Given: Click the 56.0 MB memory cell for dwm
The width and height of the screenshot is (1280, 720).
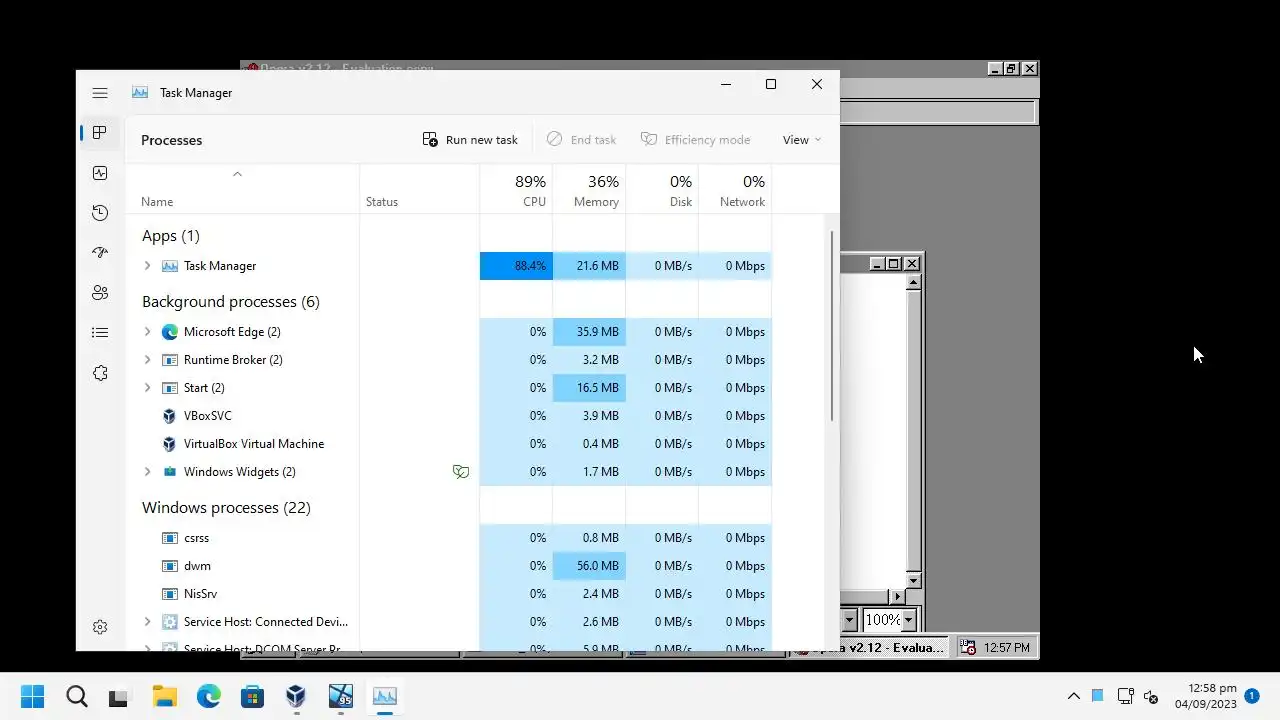Looking at the screenshot, I should pos(589,566).
